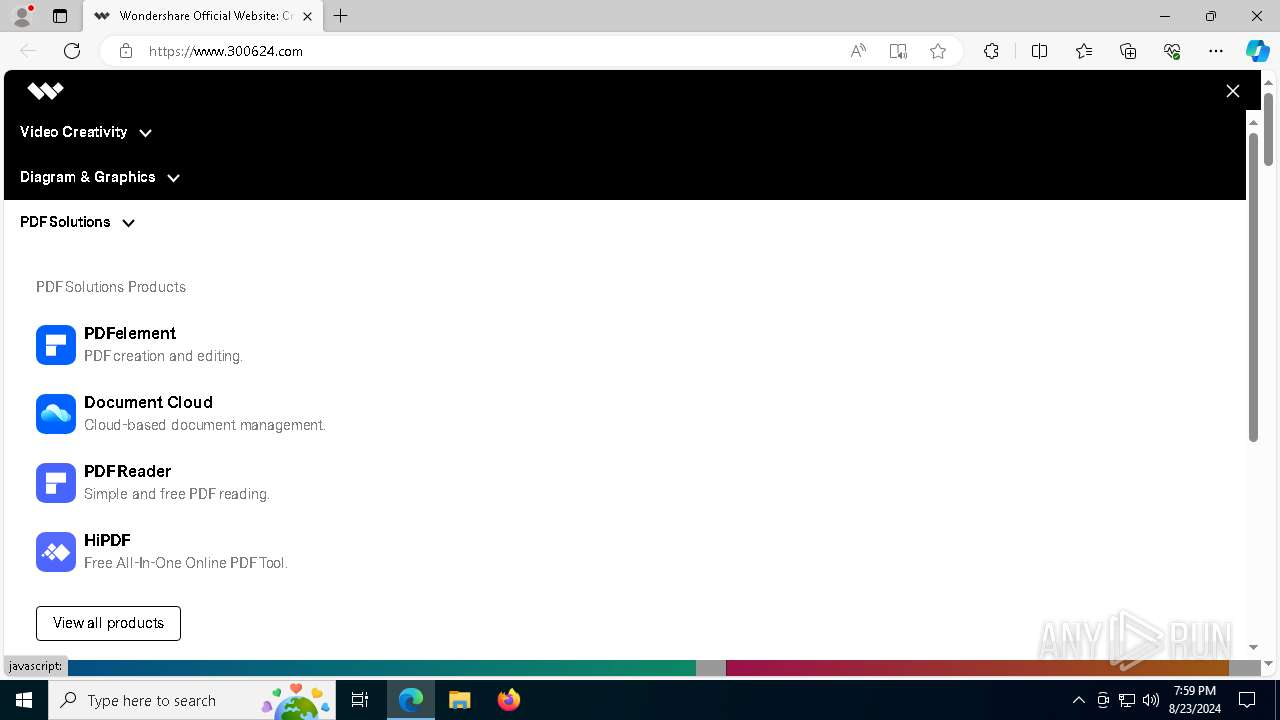
Task: Show hidden system tray icons
Action: point(1078,700)
